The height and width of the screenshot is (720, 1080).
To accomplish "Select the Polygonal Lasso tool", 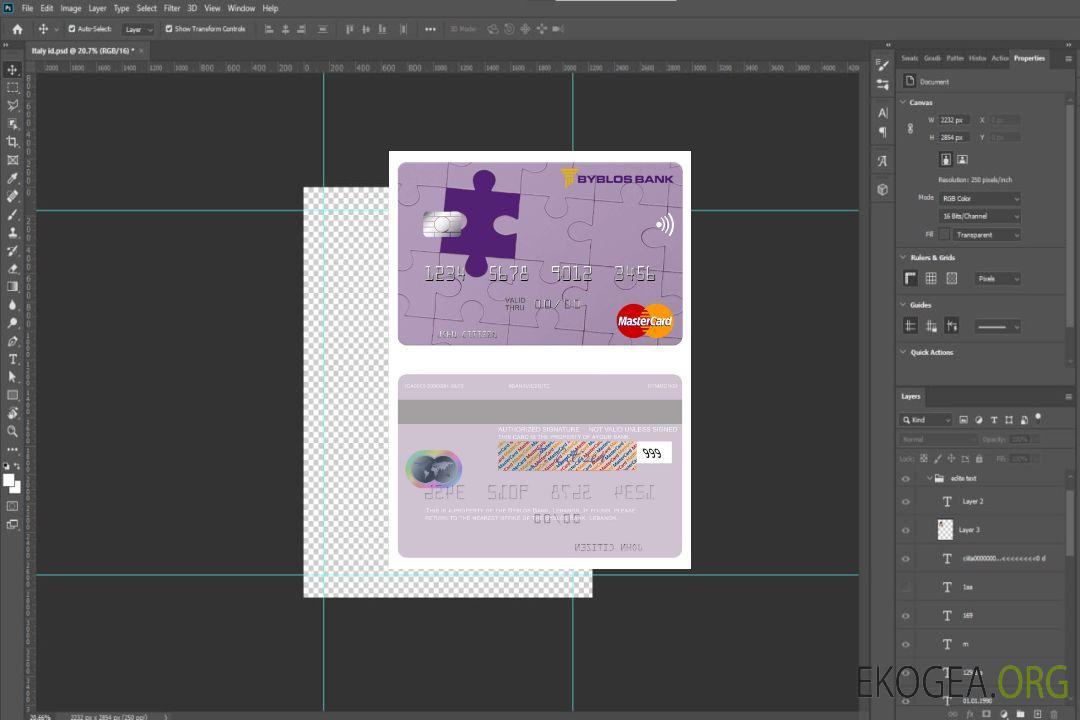I will coord(12,105).
